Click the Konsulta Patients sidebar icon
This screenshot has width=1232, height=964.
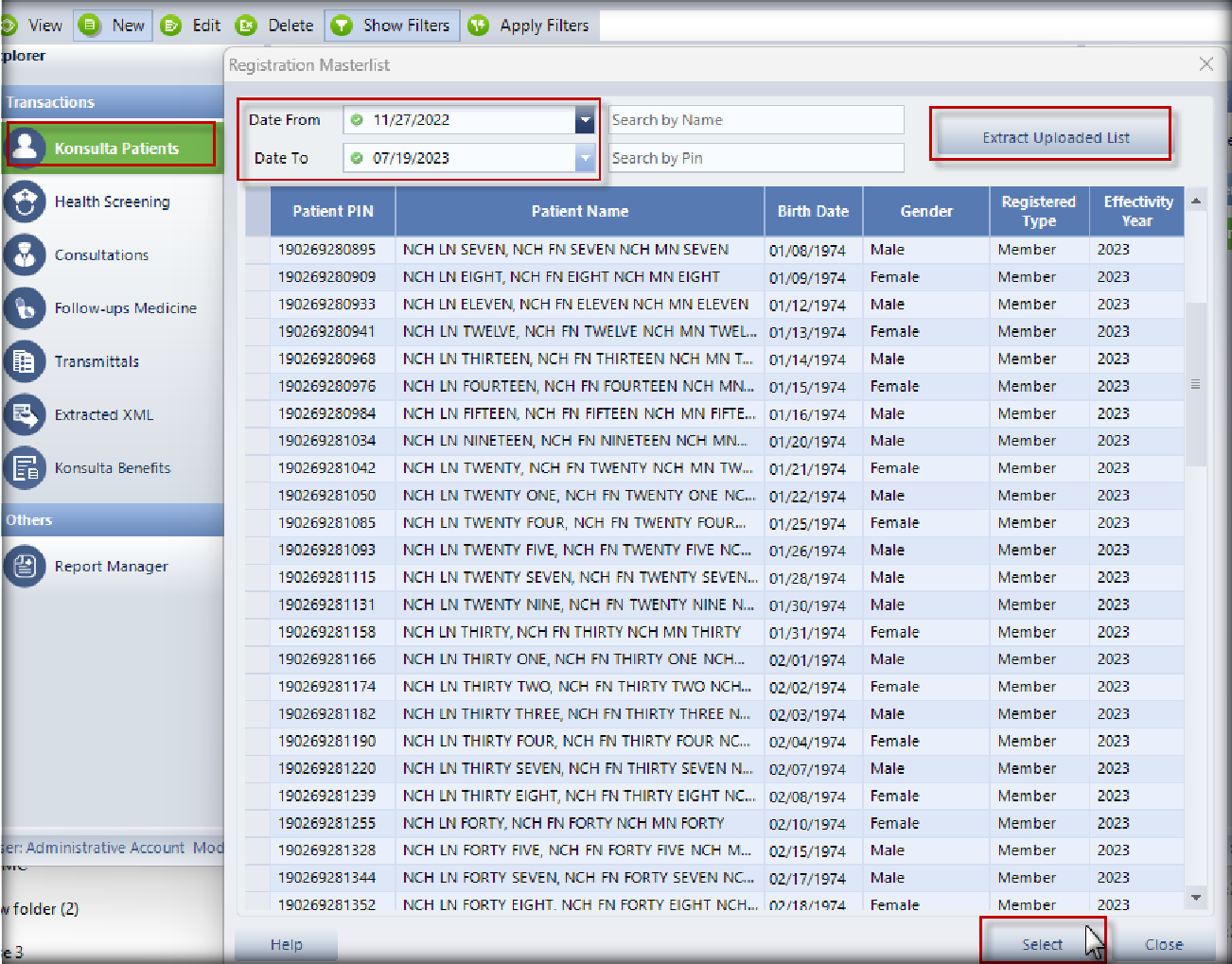pos(26,147)
